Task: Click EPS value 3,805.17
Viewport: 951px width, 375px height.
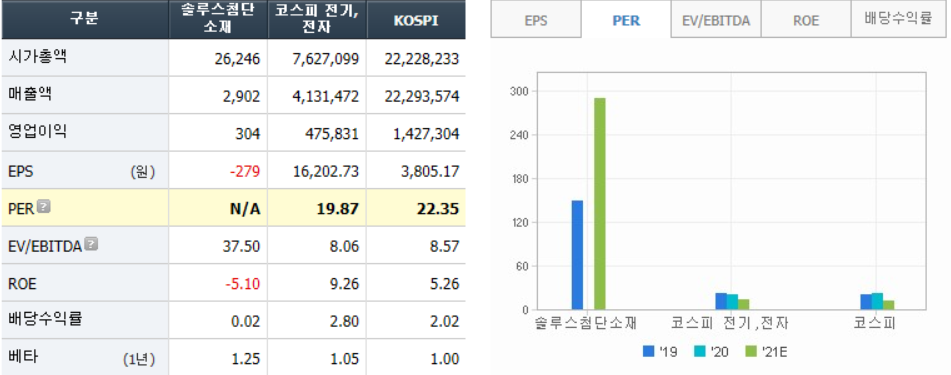Action: [x=430, y=172]
